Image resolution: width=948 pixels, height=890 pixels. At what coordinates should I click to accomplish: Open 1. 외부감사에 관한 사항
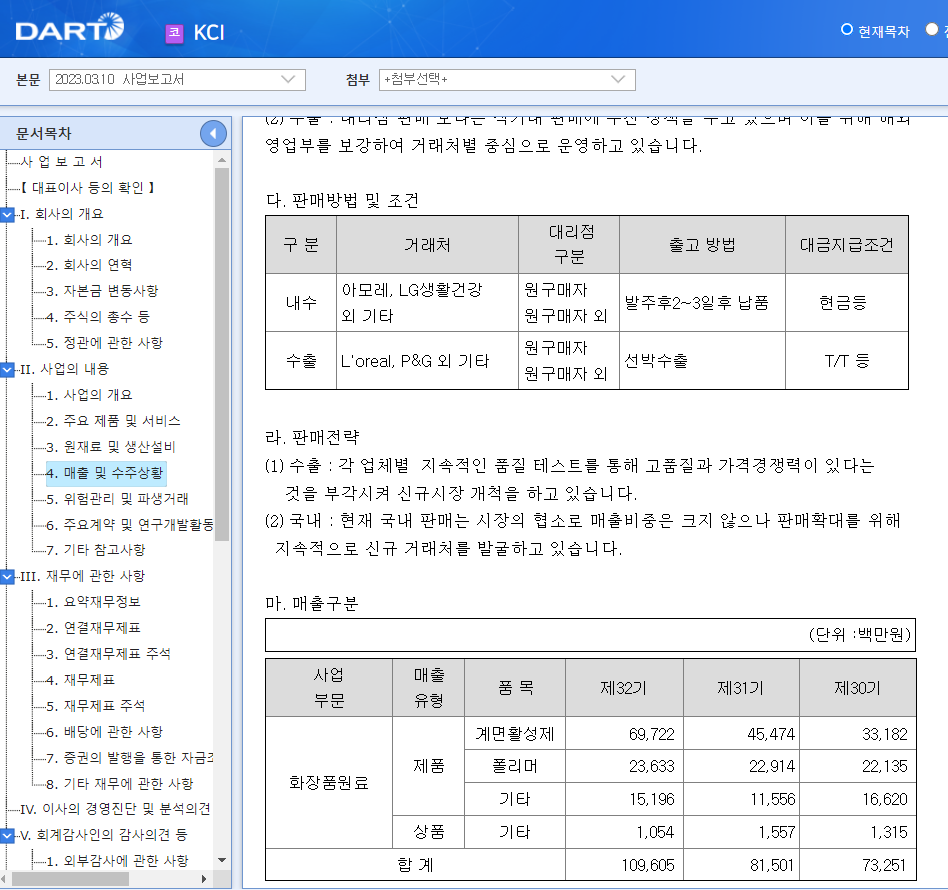click(117, 862)
